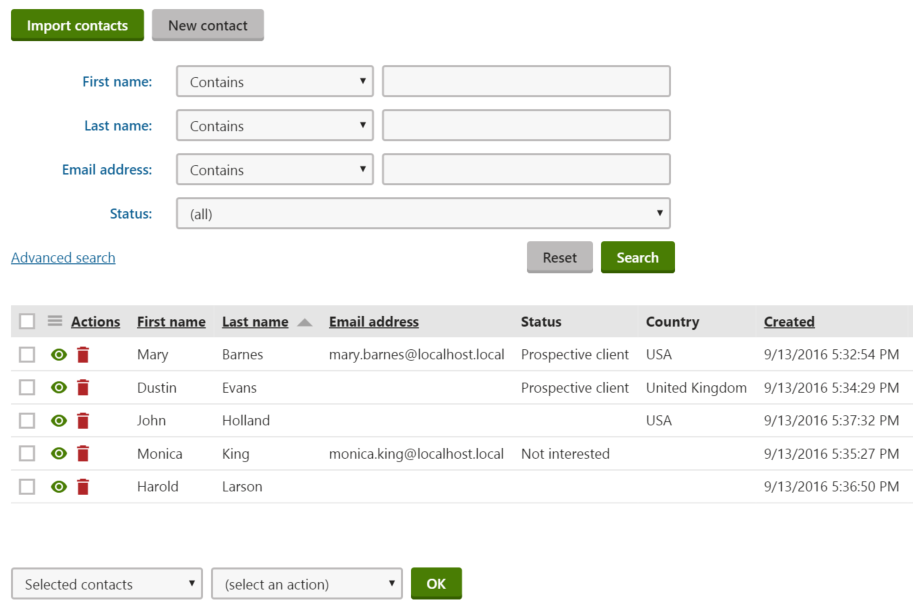Screen dimensions: 913x609
Task: Click the list options icon in header
Action: coord(57,320)
